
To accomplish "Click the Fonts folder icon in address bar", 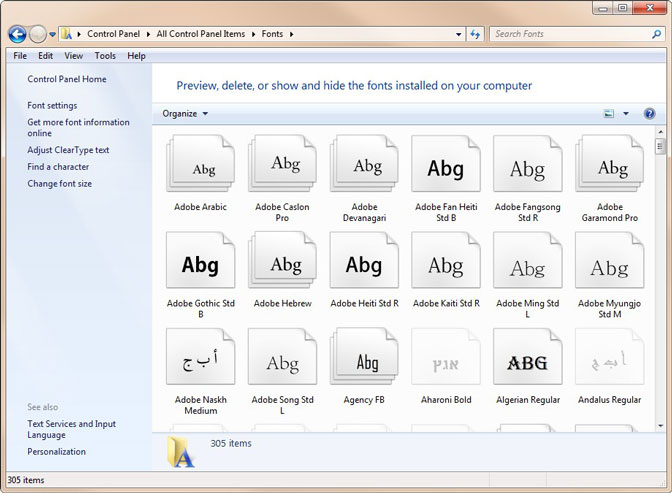I will click(66, 34).
